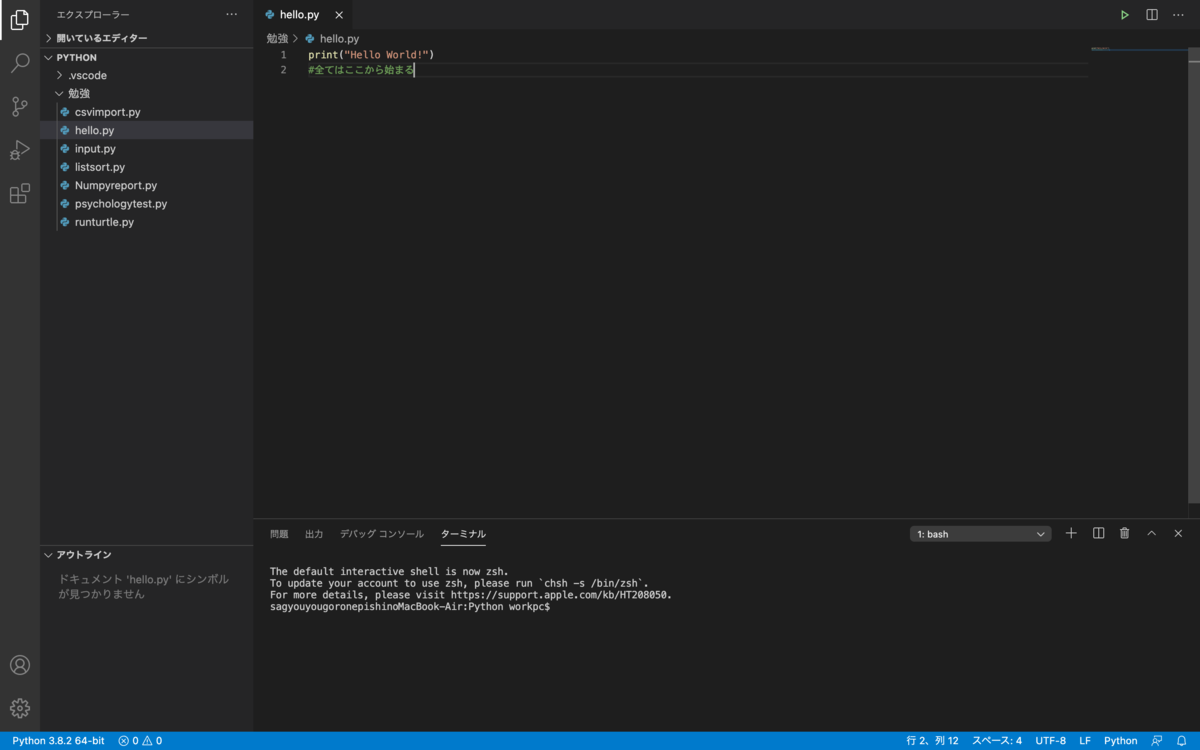This screenshot has width=1200, height=750.
Task: Open Explorer views and more actions ellipsis
Action: (232, 15)
